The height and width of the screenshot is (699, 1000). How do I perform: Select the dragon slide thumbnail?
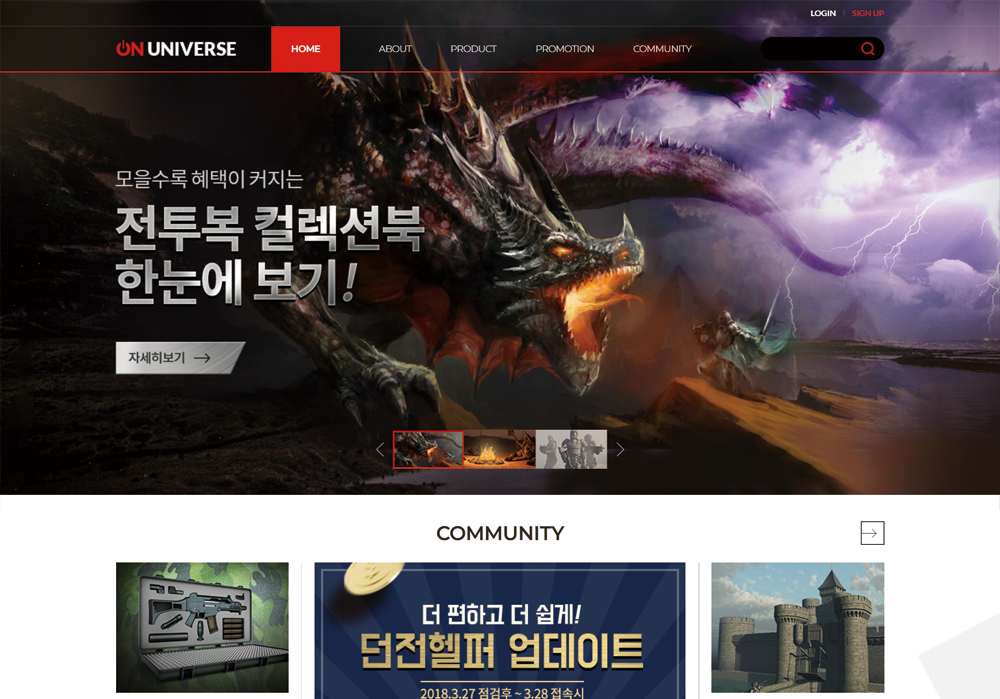(x=428, y=450)
